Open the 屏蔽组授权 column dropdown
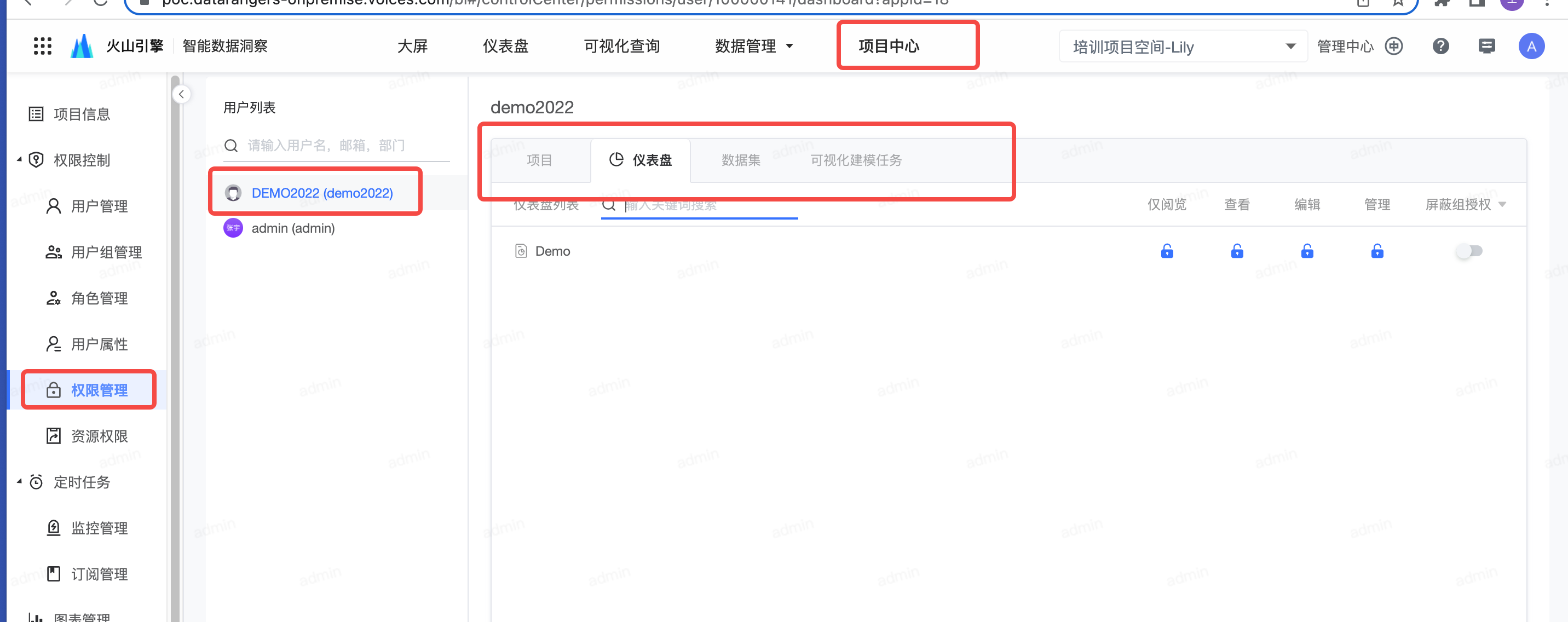 (1502, 204)
